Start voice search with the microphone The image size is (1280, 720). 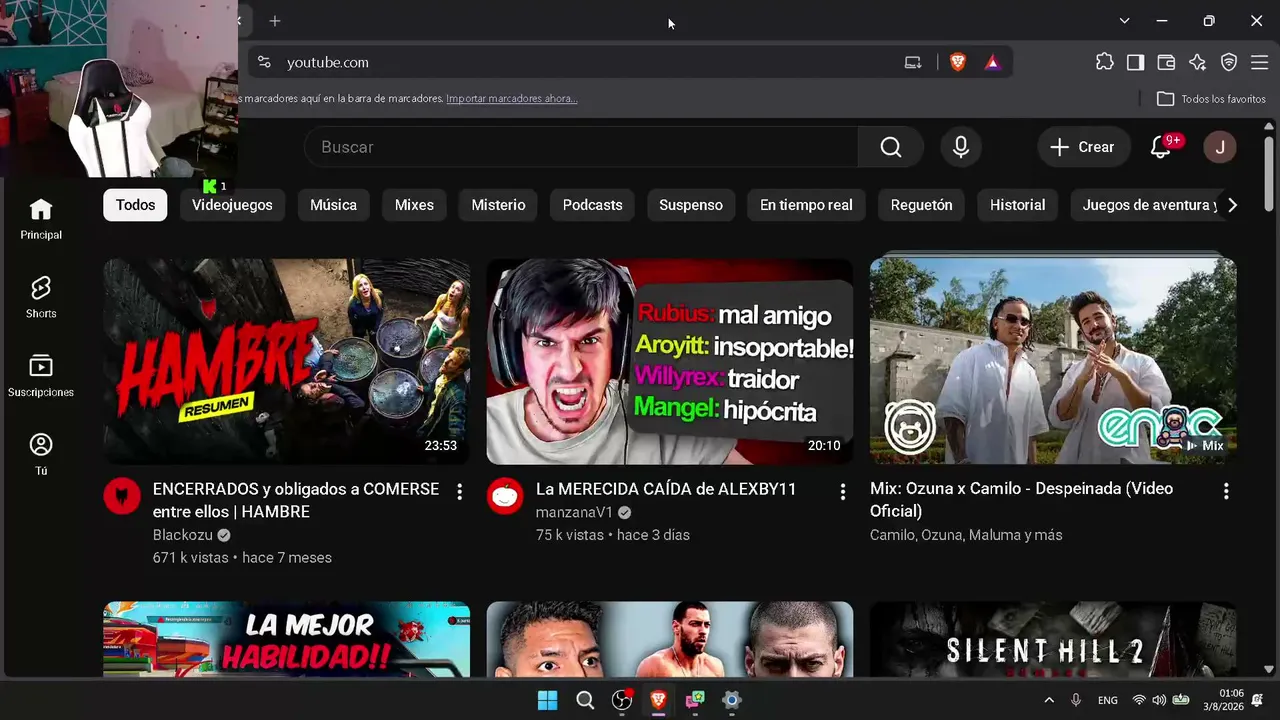pos(961,147)
